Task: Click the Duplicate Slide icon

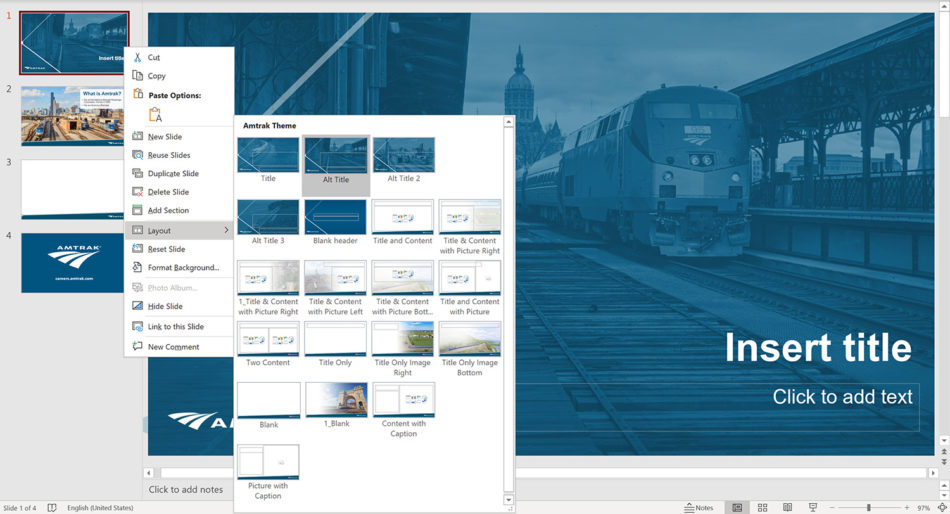Action: coord(138,173)
